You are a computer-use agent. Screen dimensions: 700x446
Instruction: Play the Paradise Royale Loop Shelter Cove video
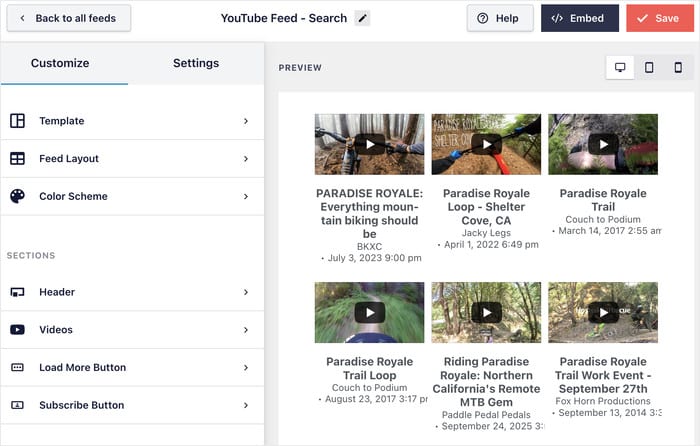tap(486, 144)
